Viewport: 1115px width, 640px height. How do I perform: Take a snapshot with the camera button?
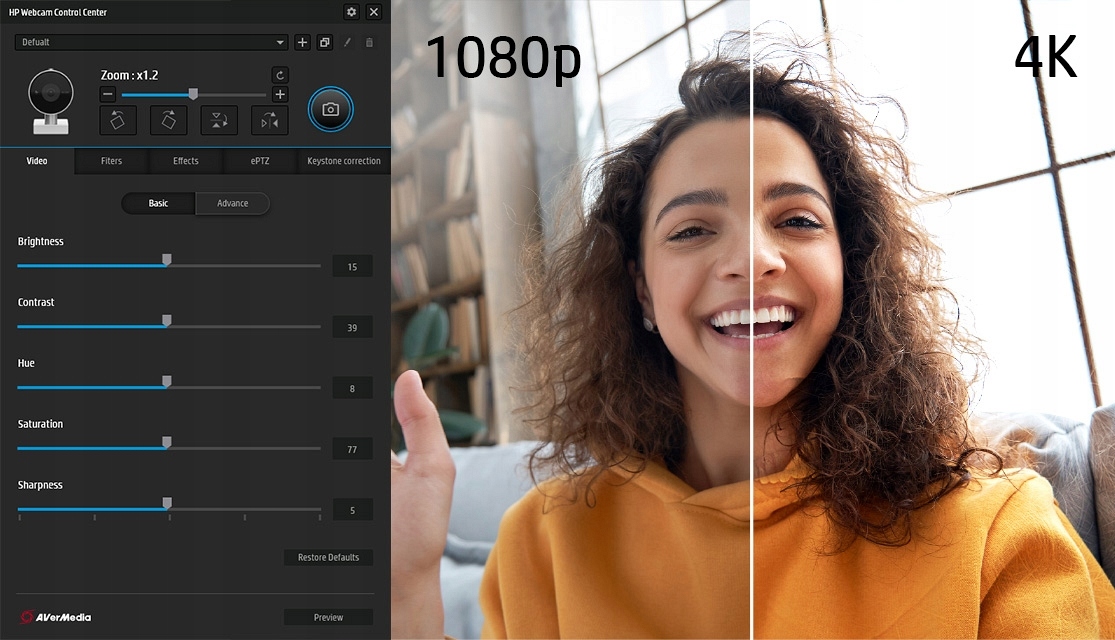coord(331,109)
